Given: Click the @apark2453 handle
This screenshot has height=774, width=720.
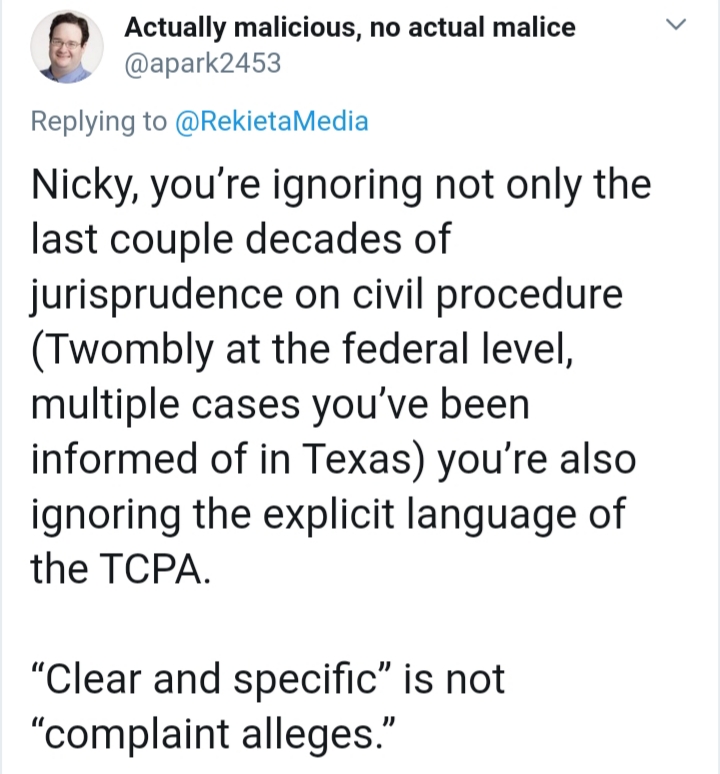Looking at the screenshot, I should [202, 63].
